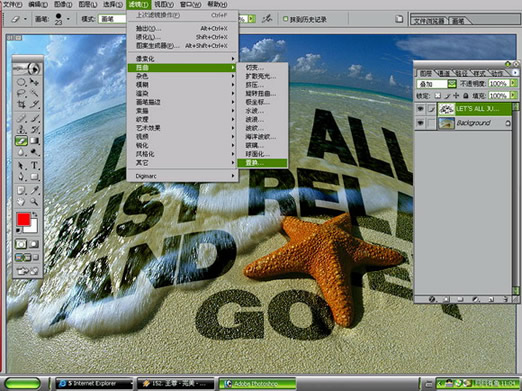Open the layer fill percentage arrow
This screenshot has width=522, height=391.
[x=513, y=96]
